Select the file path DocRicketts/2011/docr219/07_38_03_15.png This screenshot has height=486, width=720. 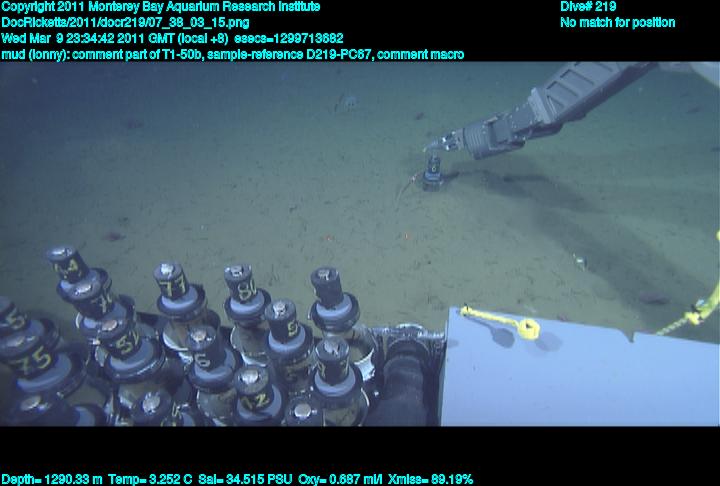click(125, 23)
